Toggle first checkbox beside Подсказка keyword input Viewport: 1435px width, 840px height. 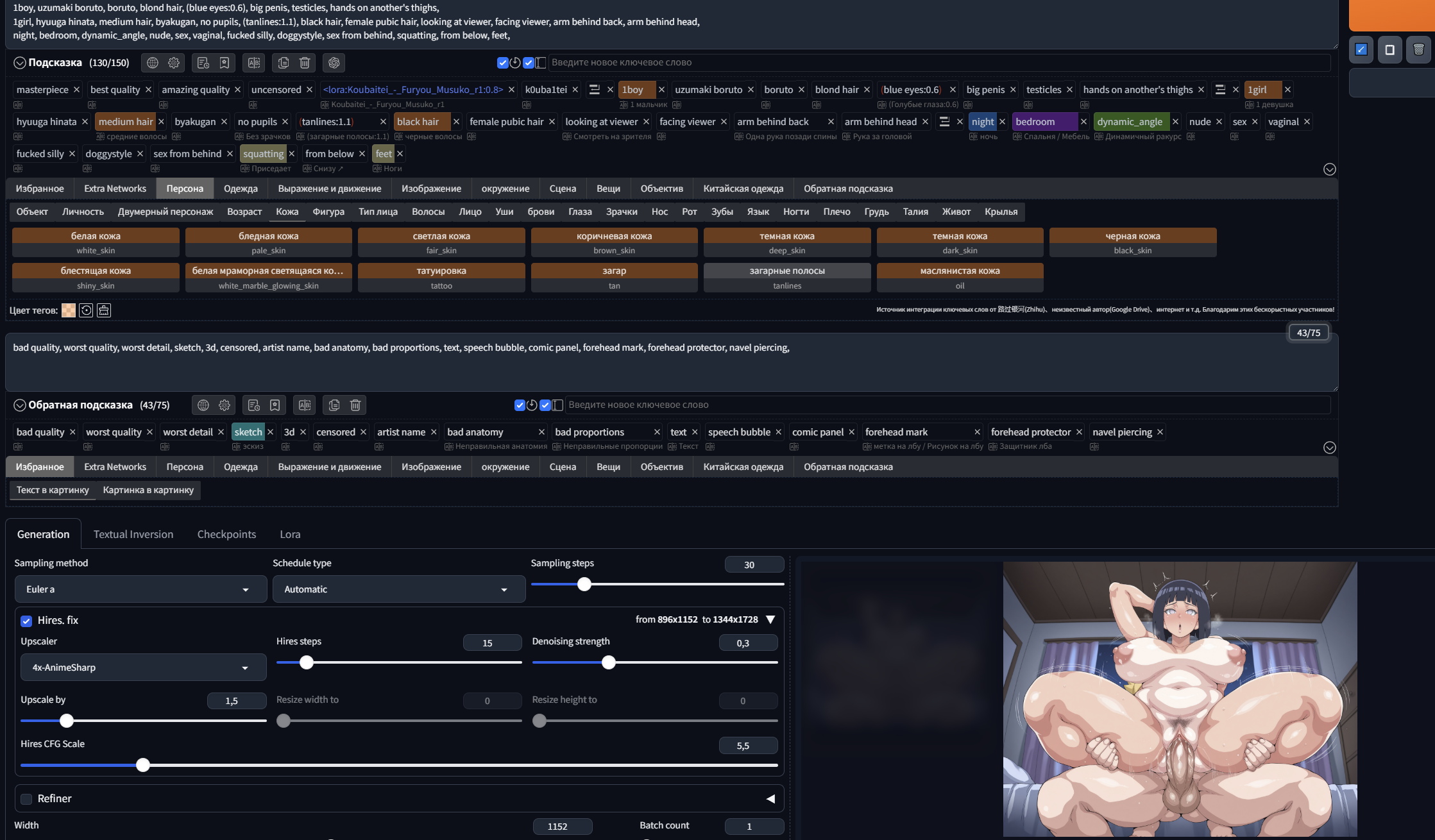click(503, 63)
